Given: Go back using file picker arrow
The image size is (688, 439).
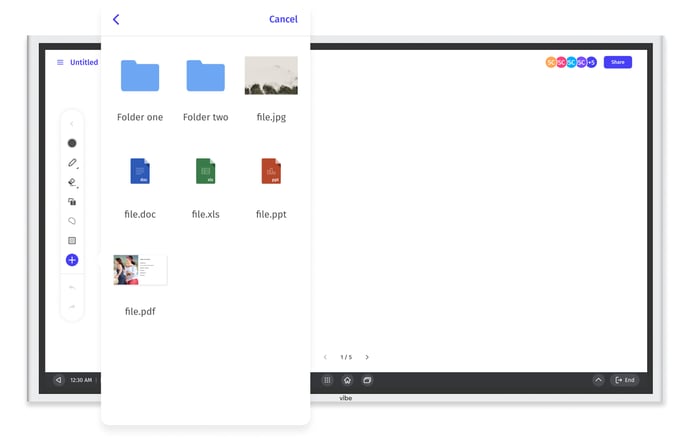Looking at the screenshot, I should pos(116,19).
